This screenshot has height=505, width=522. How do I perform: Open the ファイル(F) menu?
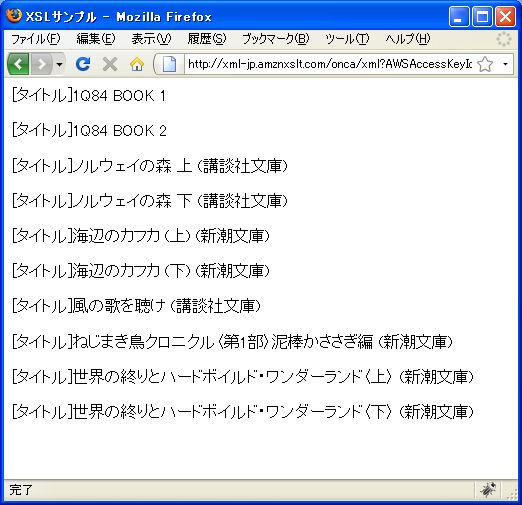point(36,39)
